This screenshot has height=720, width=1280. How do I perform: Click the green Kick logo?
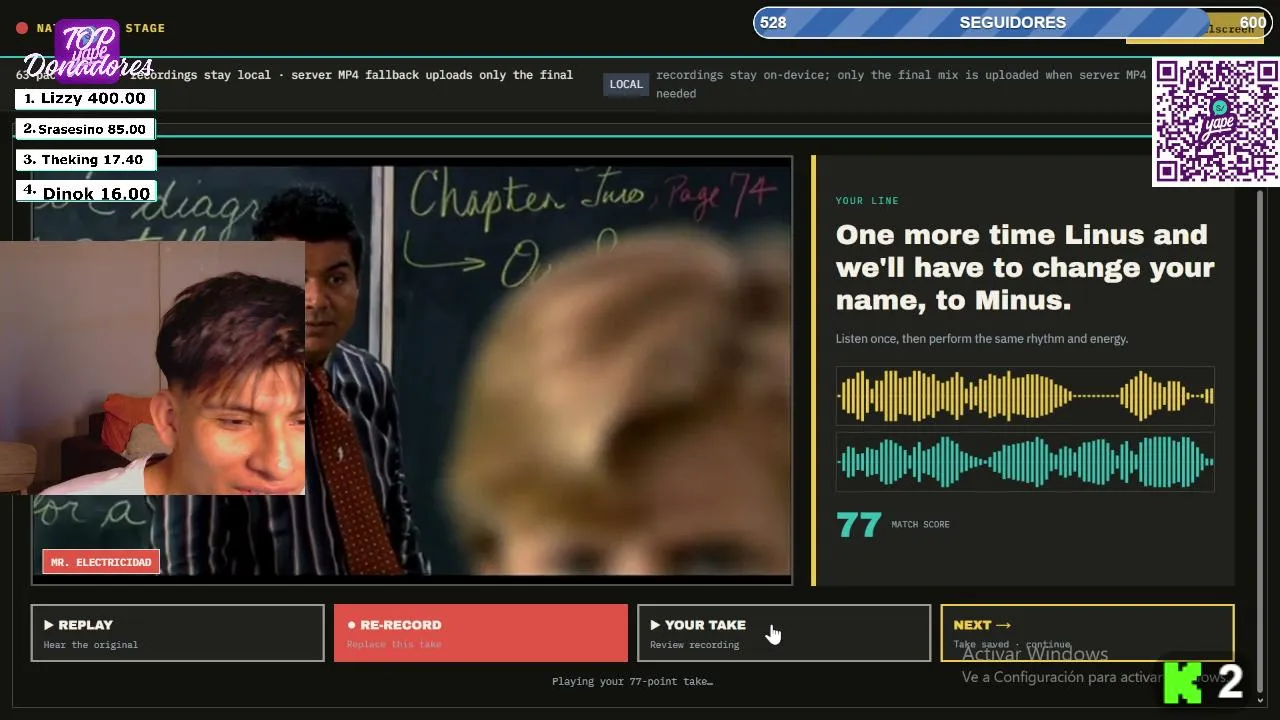1183,682
